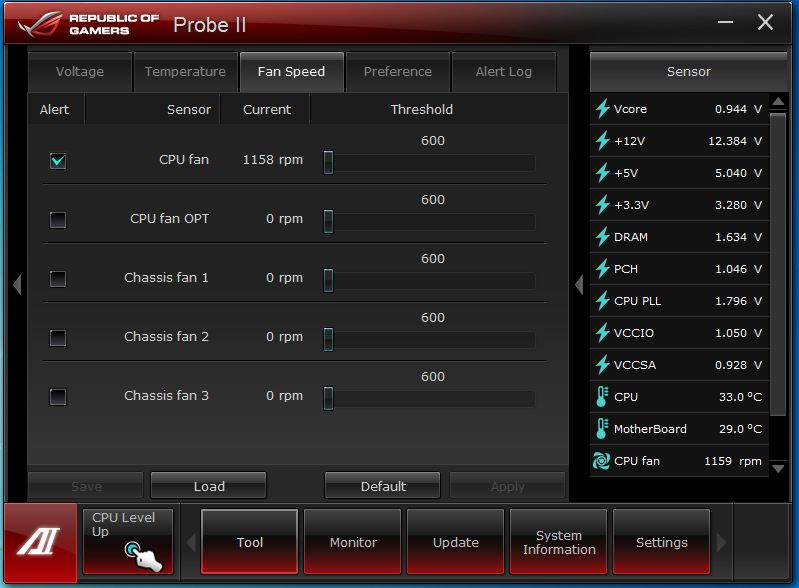Enable the Chassis fan 3 alert checkbox
Image resolution: width=799 pixels, height=588 pixels.
click(x=58, y=397)
